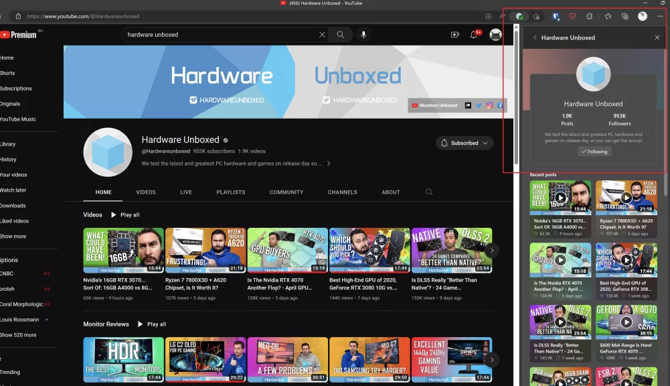Go back in the Hardware Unboxed side panel

(x=535, y=38)
